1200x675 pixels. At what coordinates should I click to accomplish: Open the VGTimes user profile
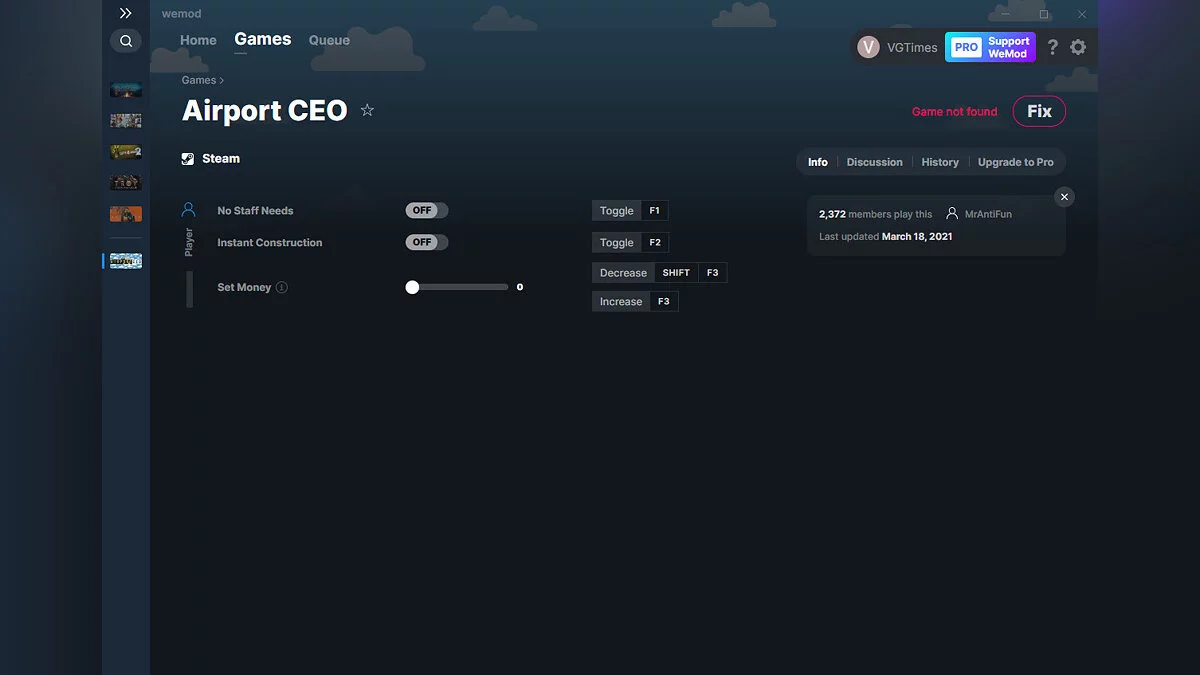pos(897,47)
